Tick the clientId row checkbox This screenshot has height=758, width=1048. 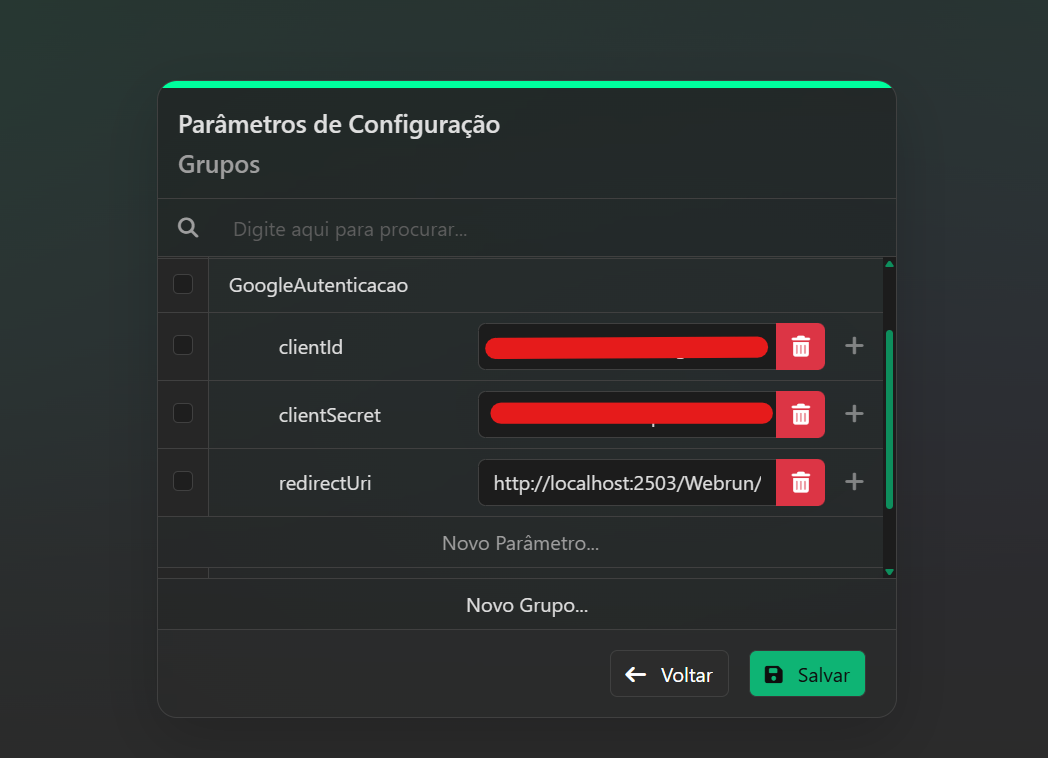click(183, 346)
